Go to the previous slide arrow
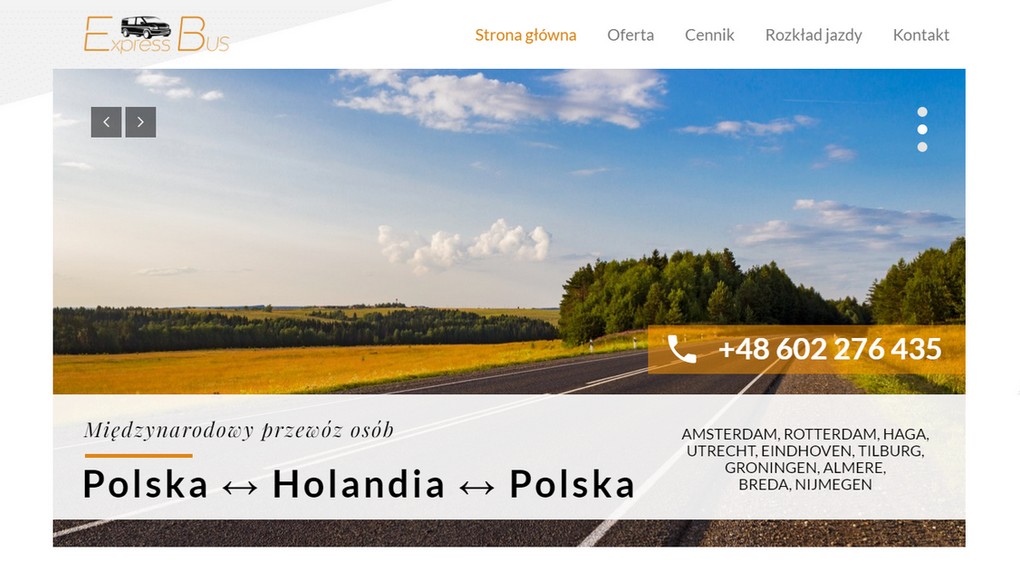 (106, 122)
